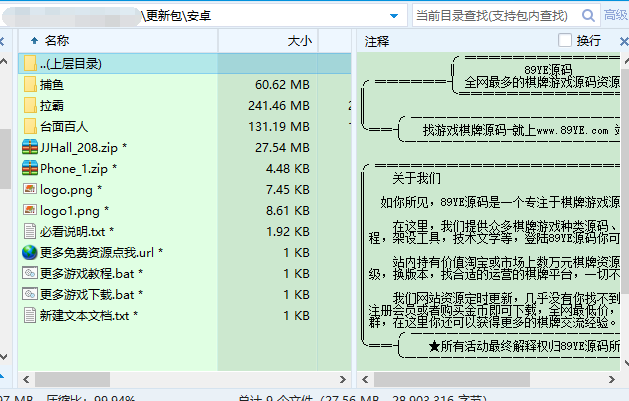Click the up arrow beside 名称 header
The height and width of the screenshot is (401, 629).
tap(34, 41)
